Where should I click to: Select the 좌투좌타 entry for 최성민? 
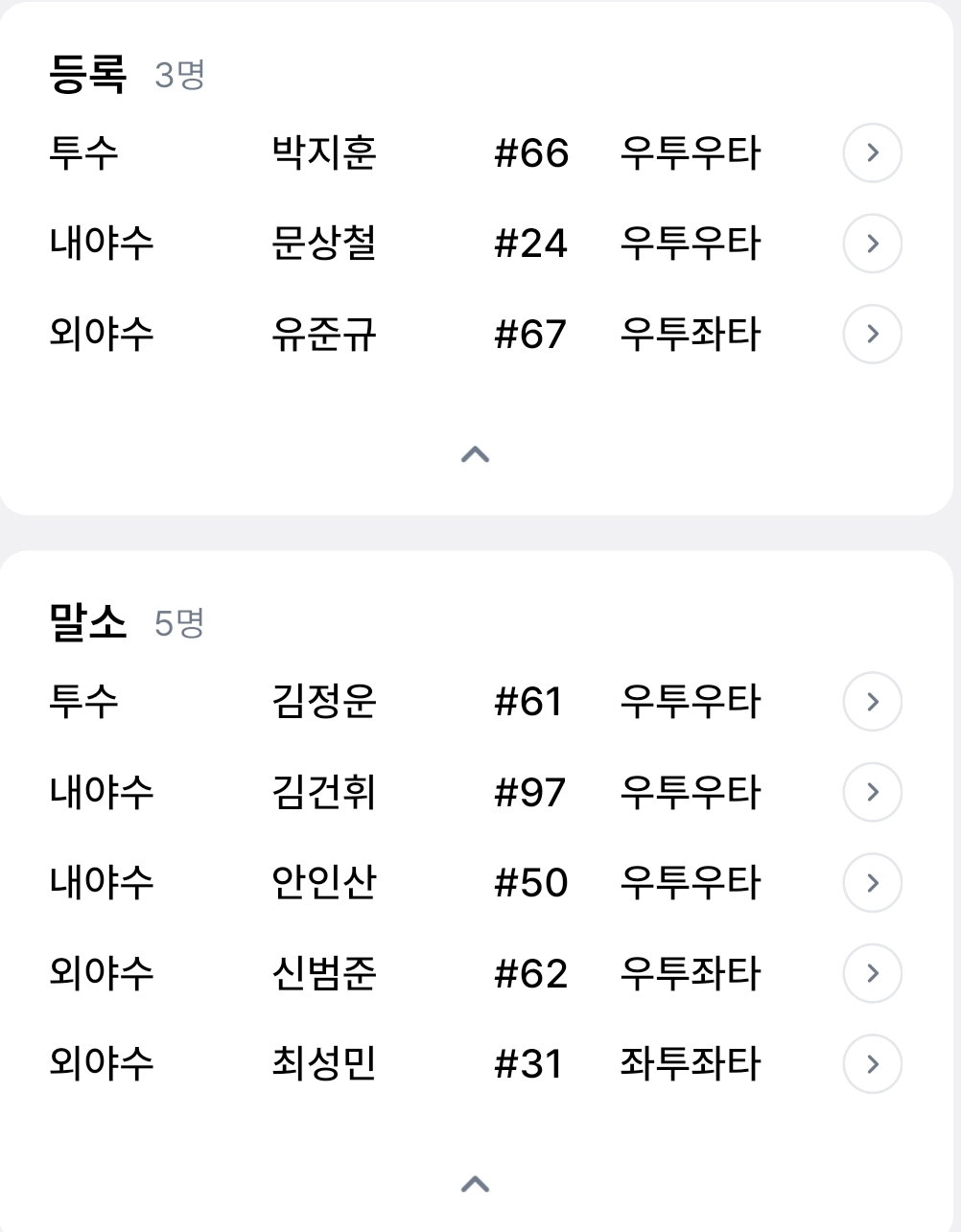[x=690, y=1064]
